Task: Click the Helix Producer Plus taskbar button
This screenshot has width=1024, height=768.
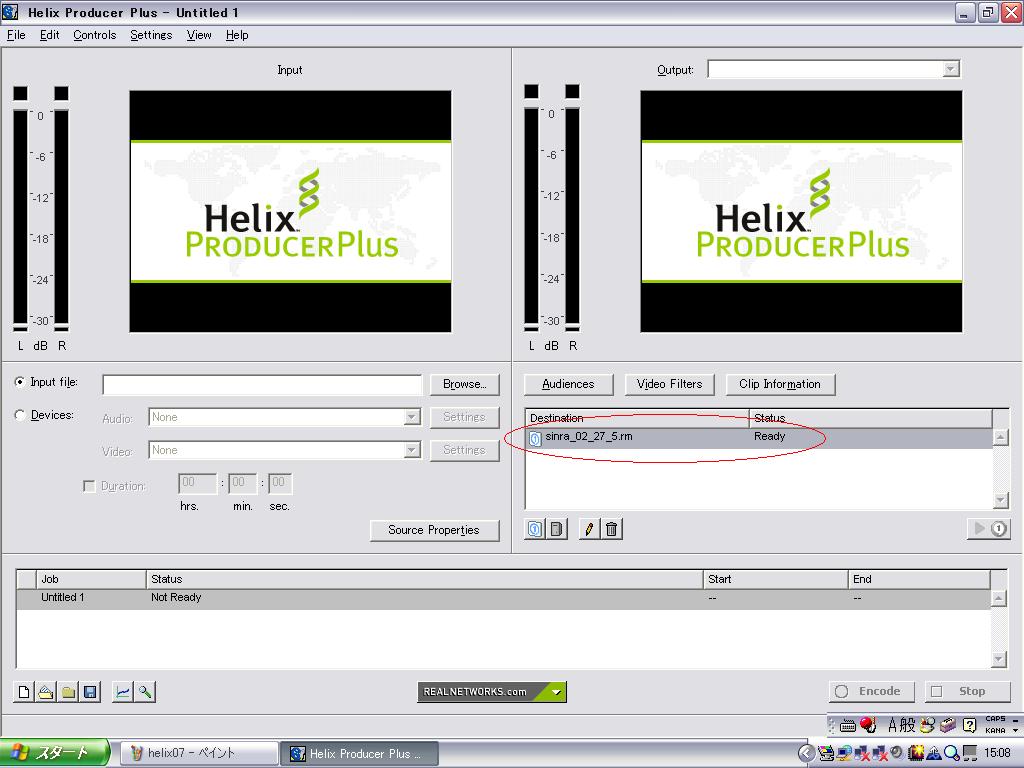Action: [360, 754]
